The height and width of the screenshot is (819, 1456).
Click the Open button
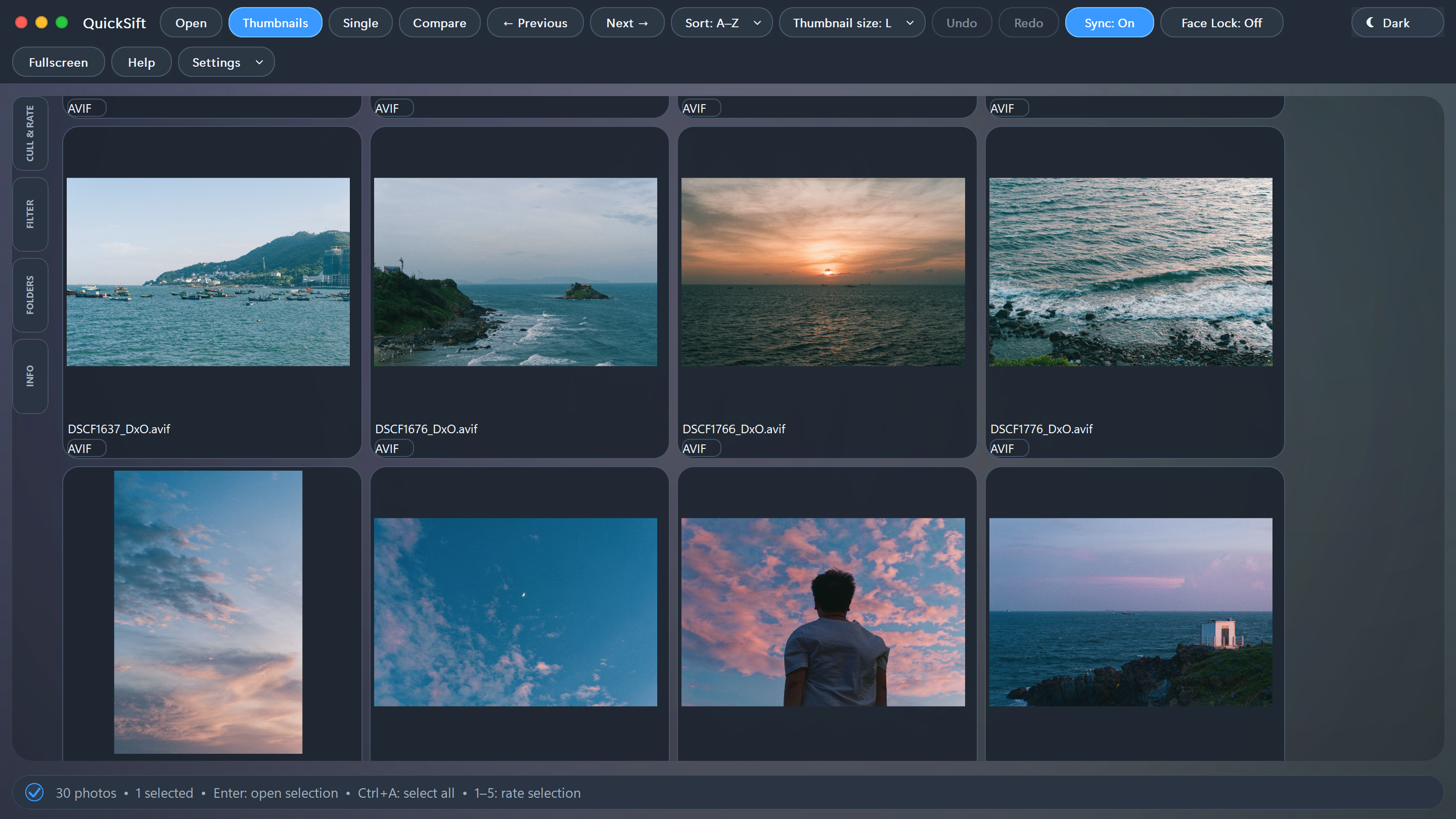[191, 23]
